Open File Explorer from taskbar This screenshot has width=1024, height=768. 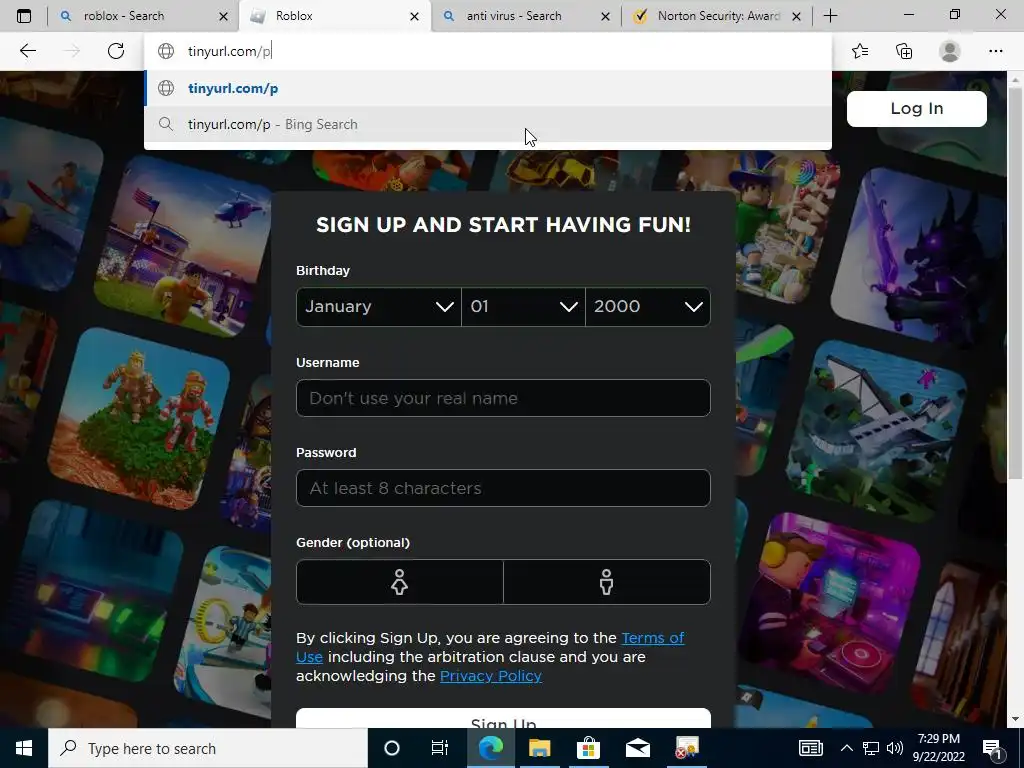click(x=539, y=748)
